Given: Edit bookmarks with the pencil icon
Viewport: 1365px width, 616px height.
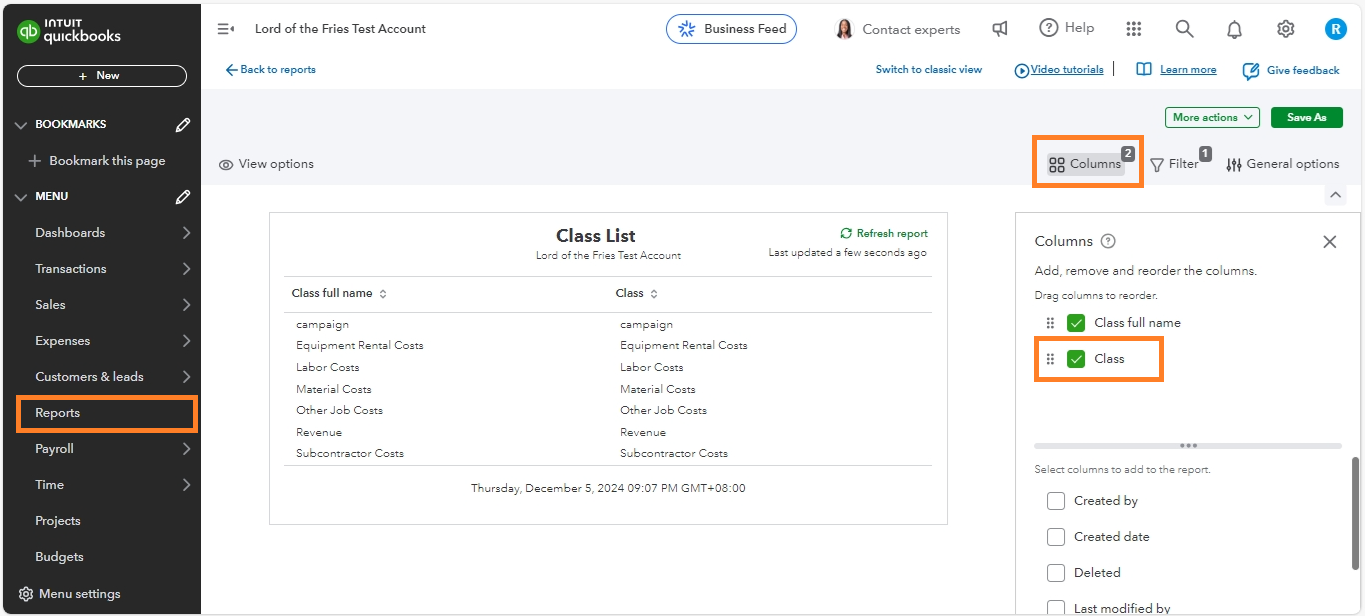Looking at the screenshot, I should (x=183, y=125).
